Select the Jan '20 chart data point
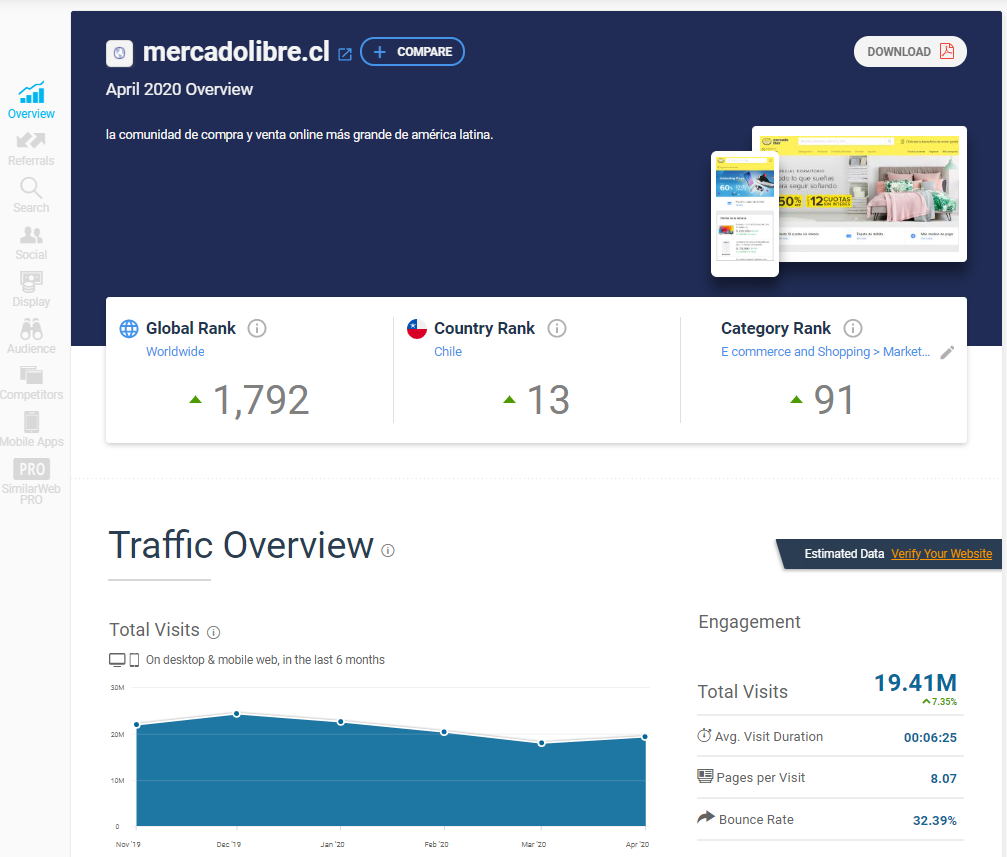 [x=340, y=722]
